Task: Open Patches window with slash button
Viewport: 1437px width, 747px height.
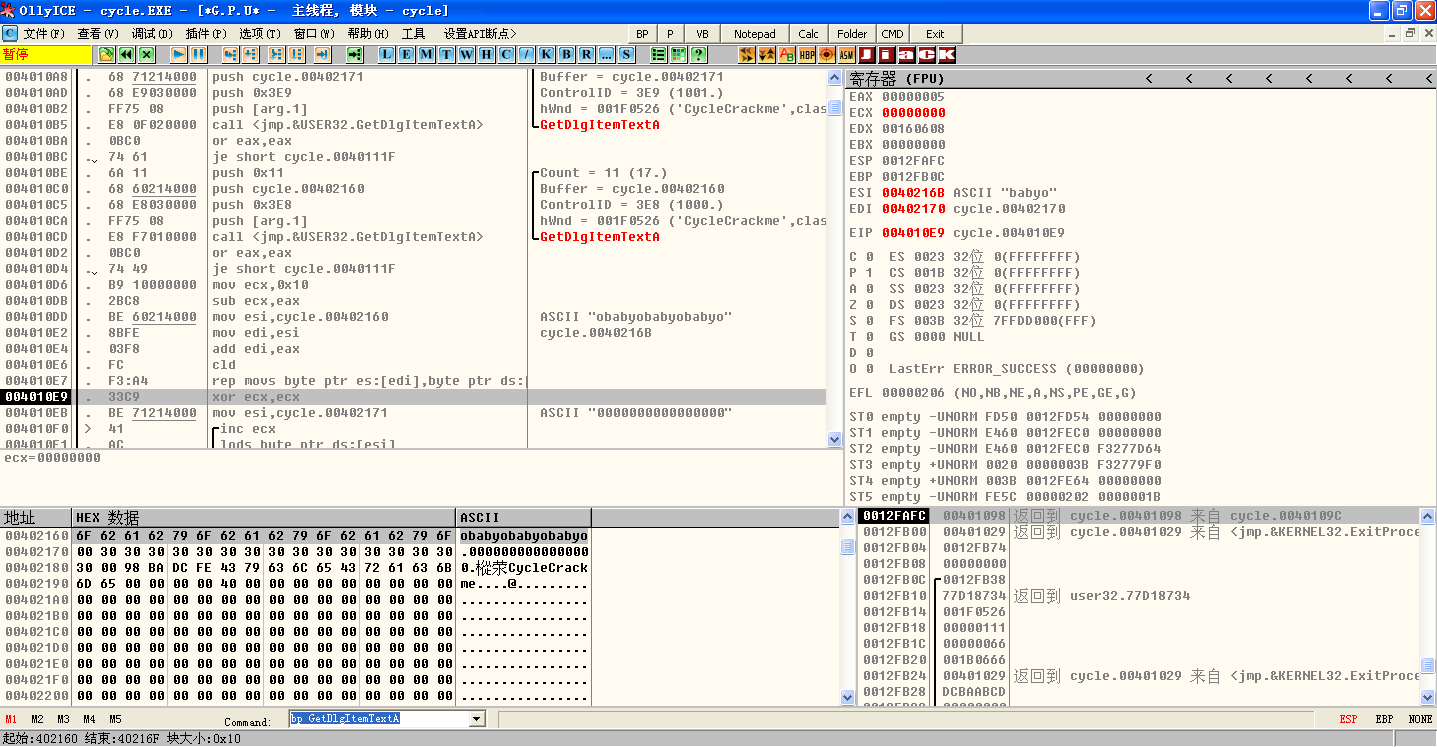Action: click(x=527, y=54)
